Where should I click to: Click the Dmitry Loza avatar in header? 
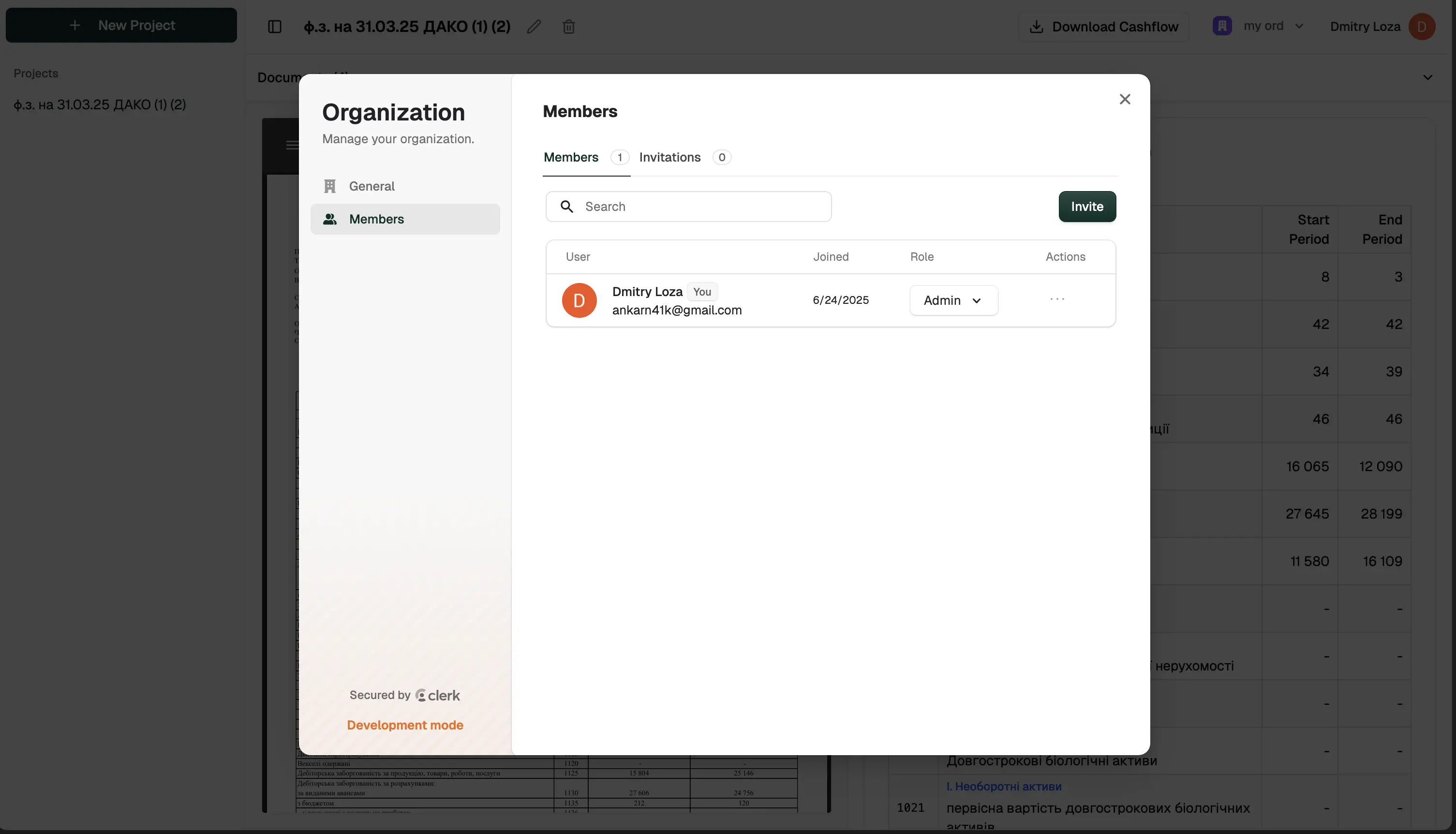click(x=1421, y=26)
